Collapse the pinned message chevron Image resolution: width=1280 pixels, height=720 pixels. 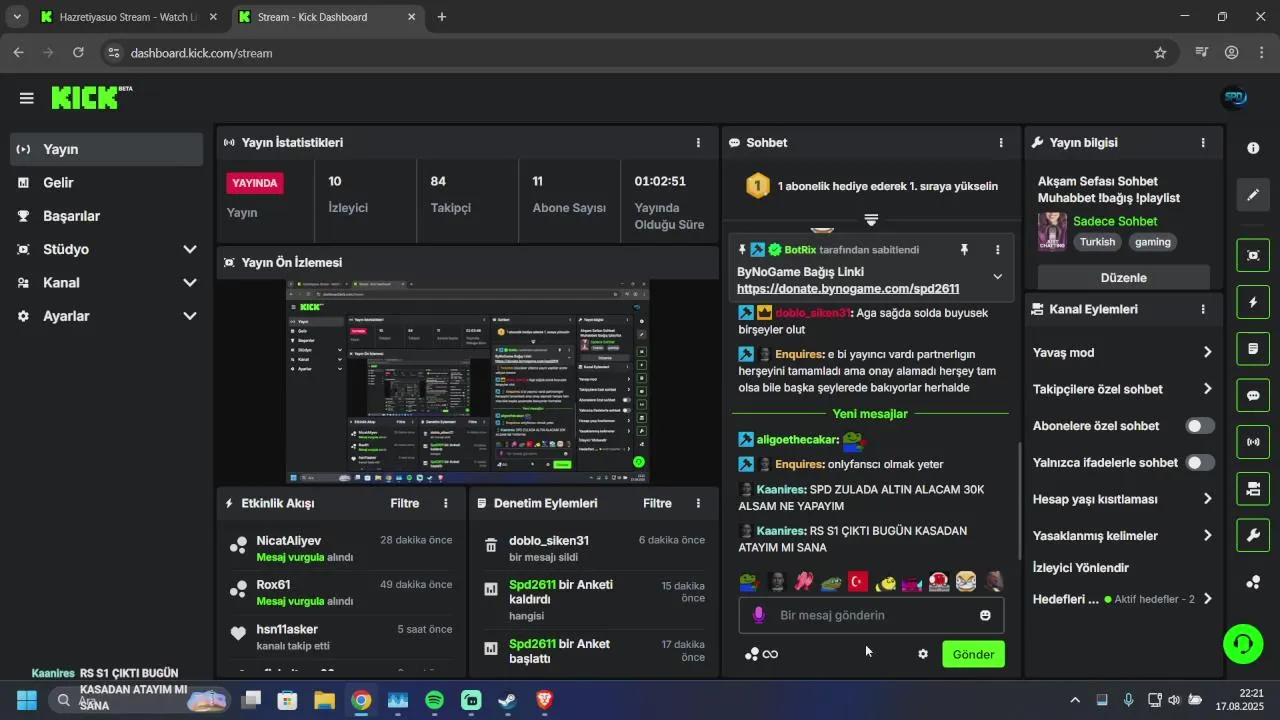pos(997,277)
